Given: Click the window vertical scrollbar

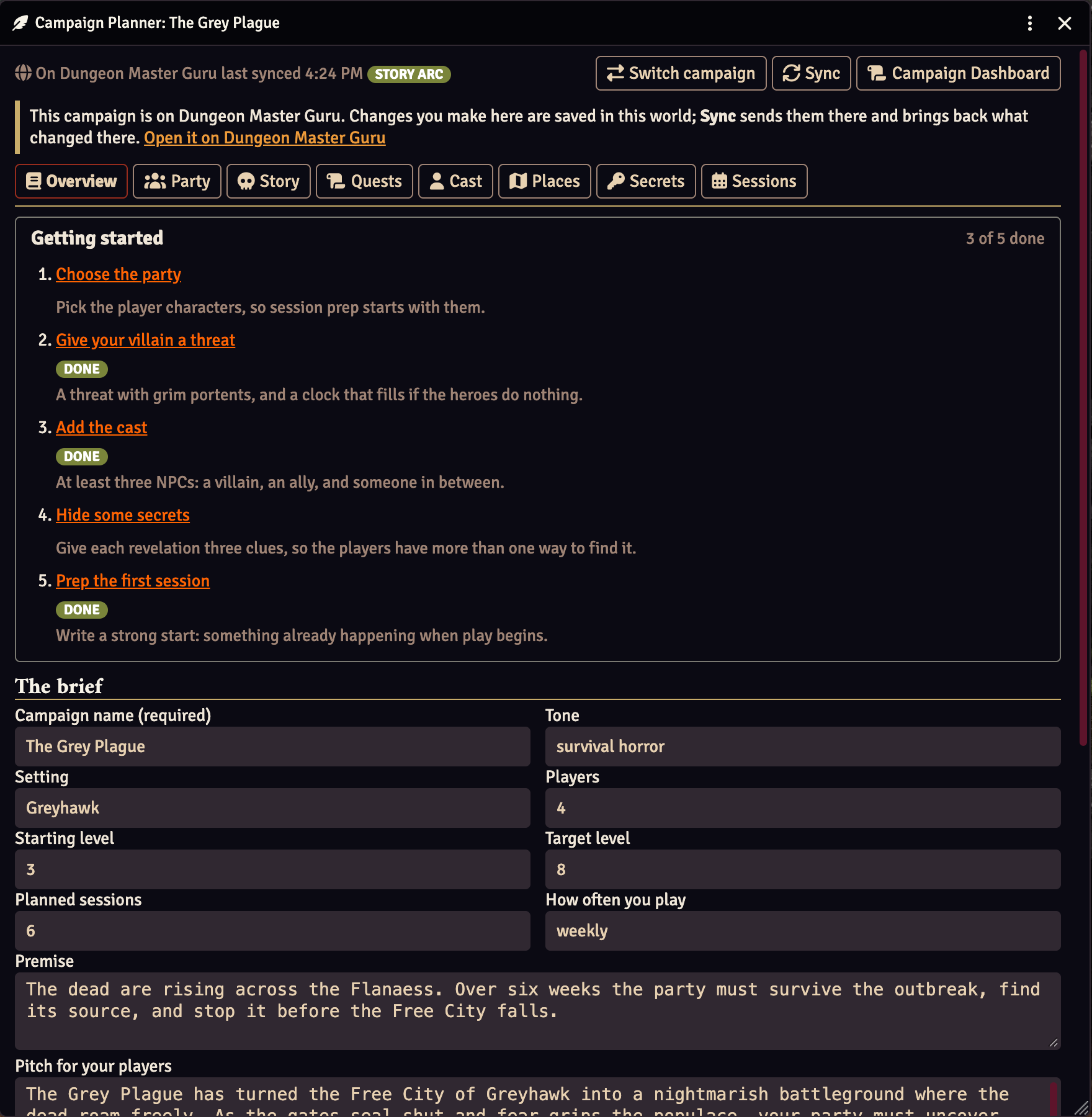Looking at the screenshot, I should [x=1083, y=399].
